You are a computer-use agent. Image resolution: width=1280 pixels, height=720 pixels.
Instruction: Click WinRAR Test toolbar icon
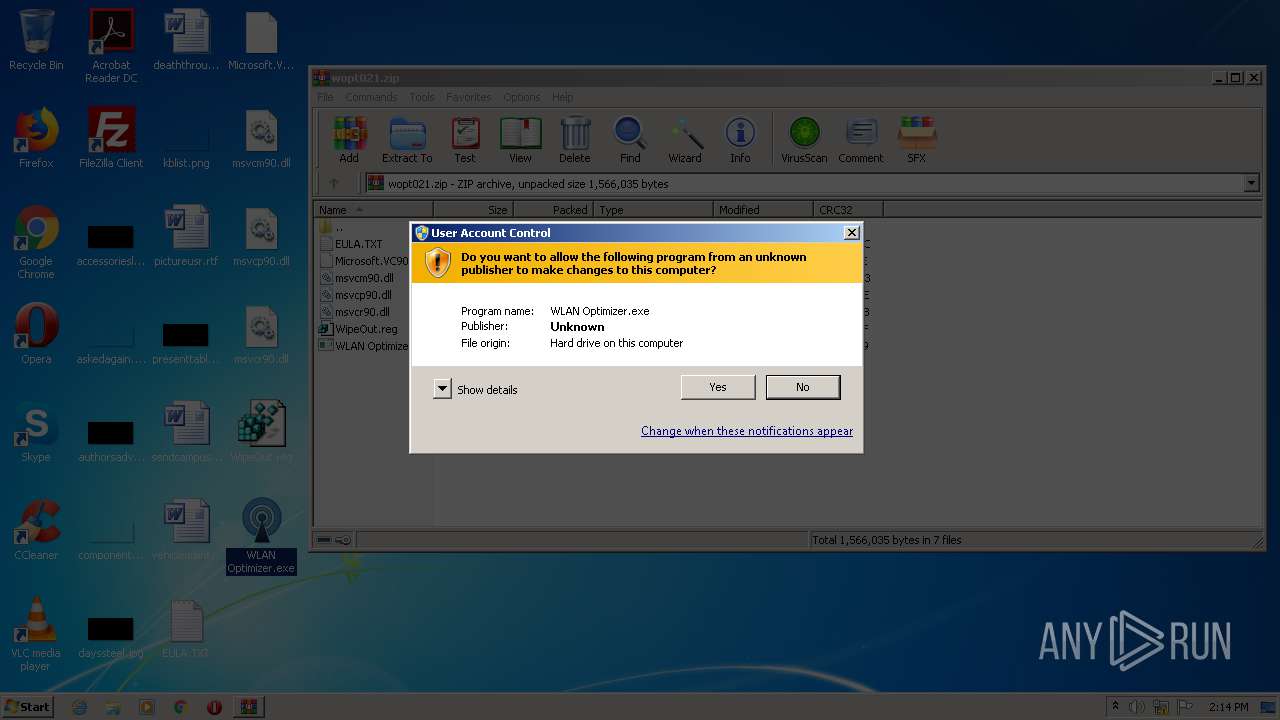tap(465, 139)
